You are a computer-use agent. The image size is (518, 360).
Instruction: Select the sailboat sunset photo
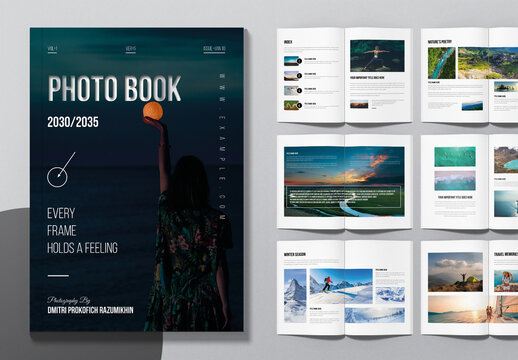pos(473,309)
